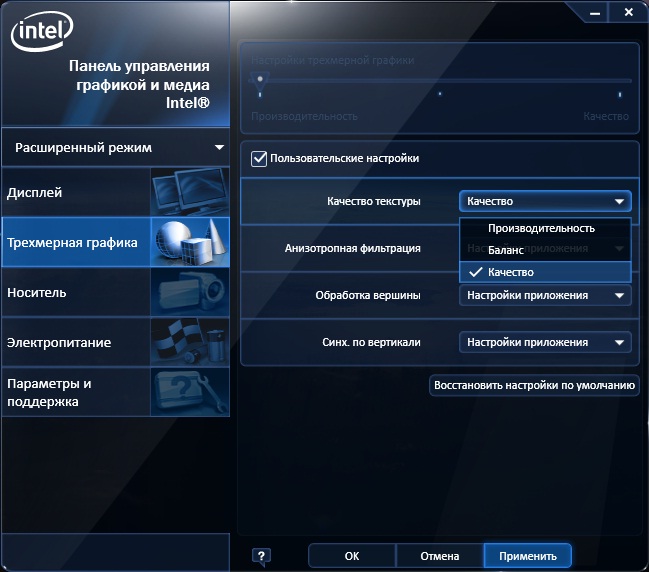649x572 pixels.
Task: Click the panel title Панель управления графикой
Action: click(139, 84)
